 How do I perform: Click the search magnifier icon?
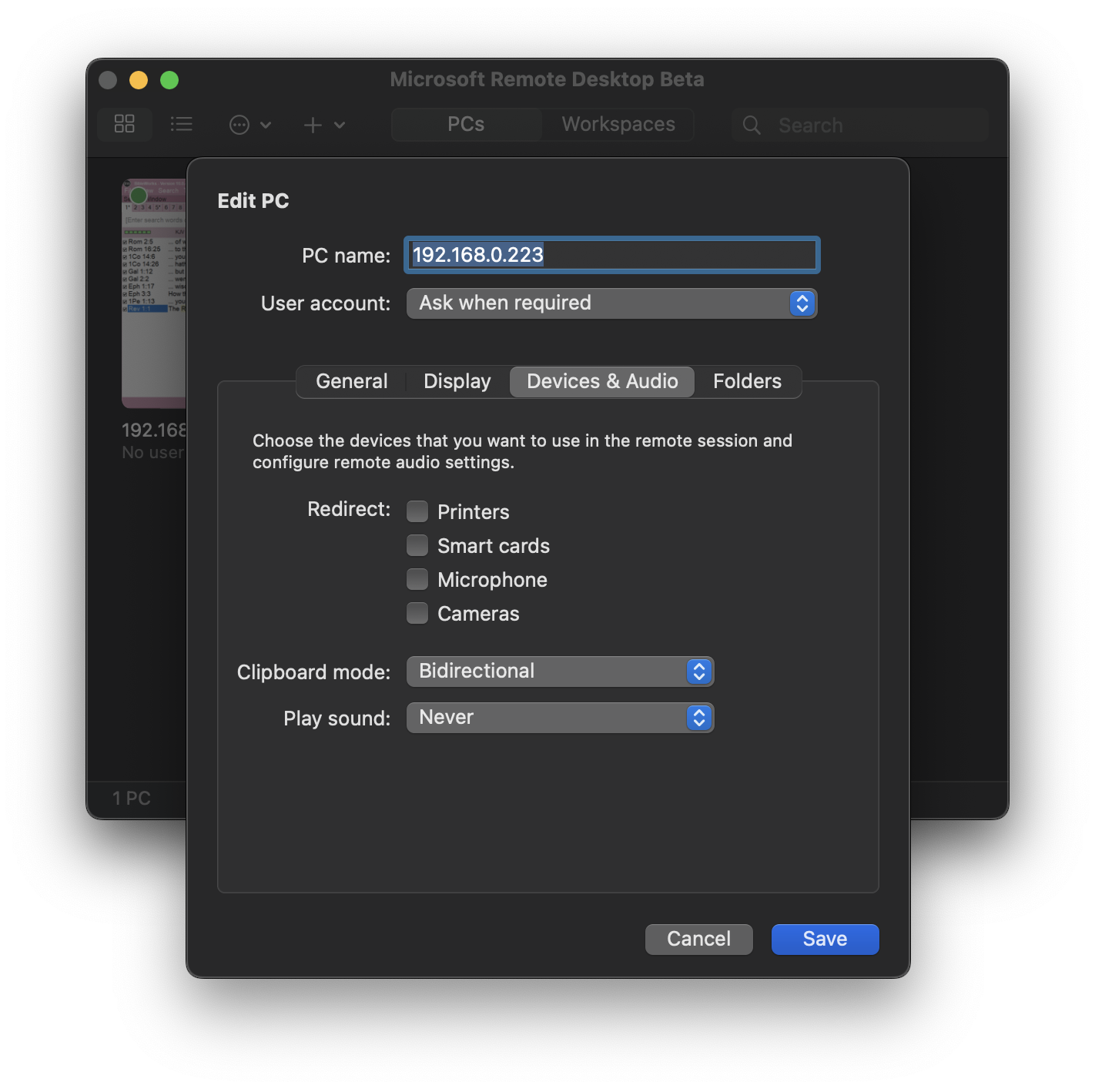[752, 125]
